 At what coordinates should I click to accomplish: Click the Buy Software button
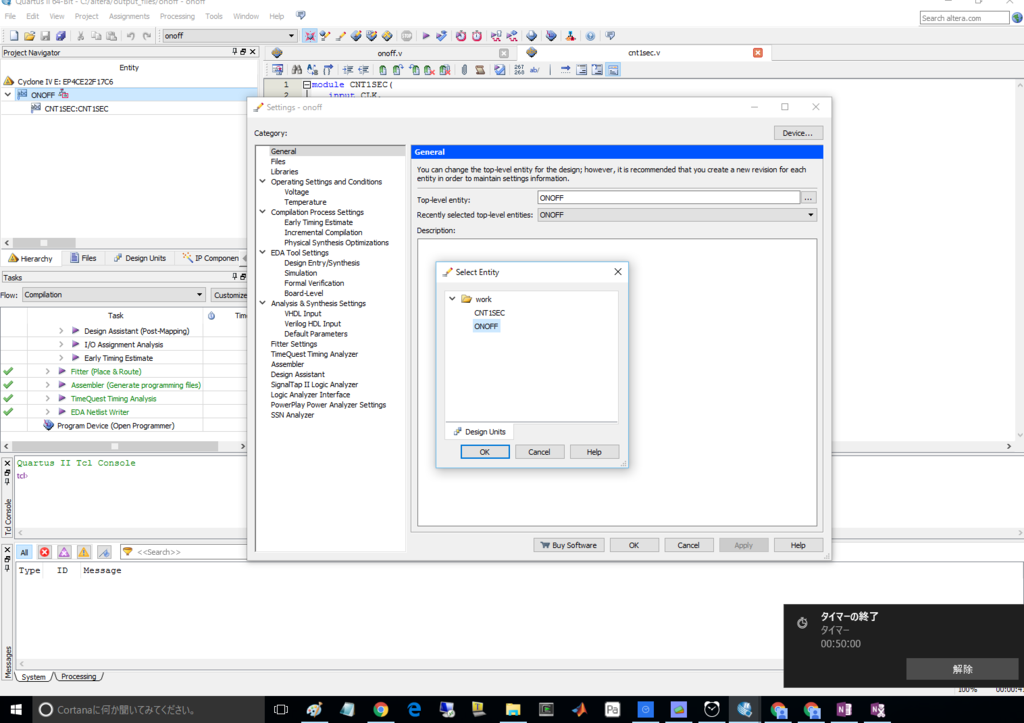pos(569,545)
